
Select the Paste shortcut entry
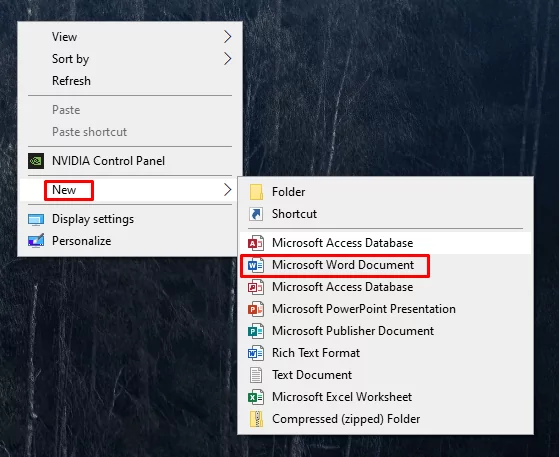point(130,132)
